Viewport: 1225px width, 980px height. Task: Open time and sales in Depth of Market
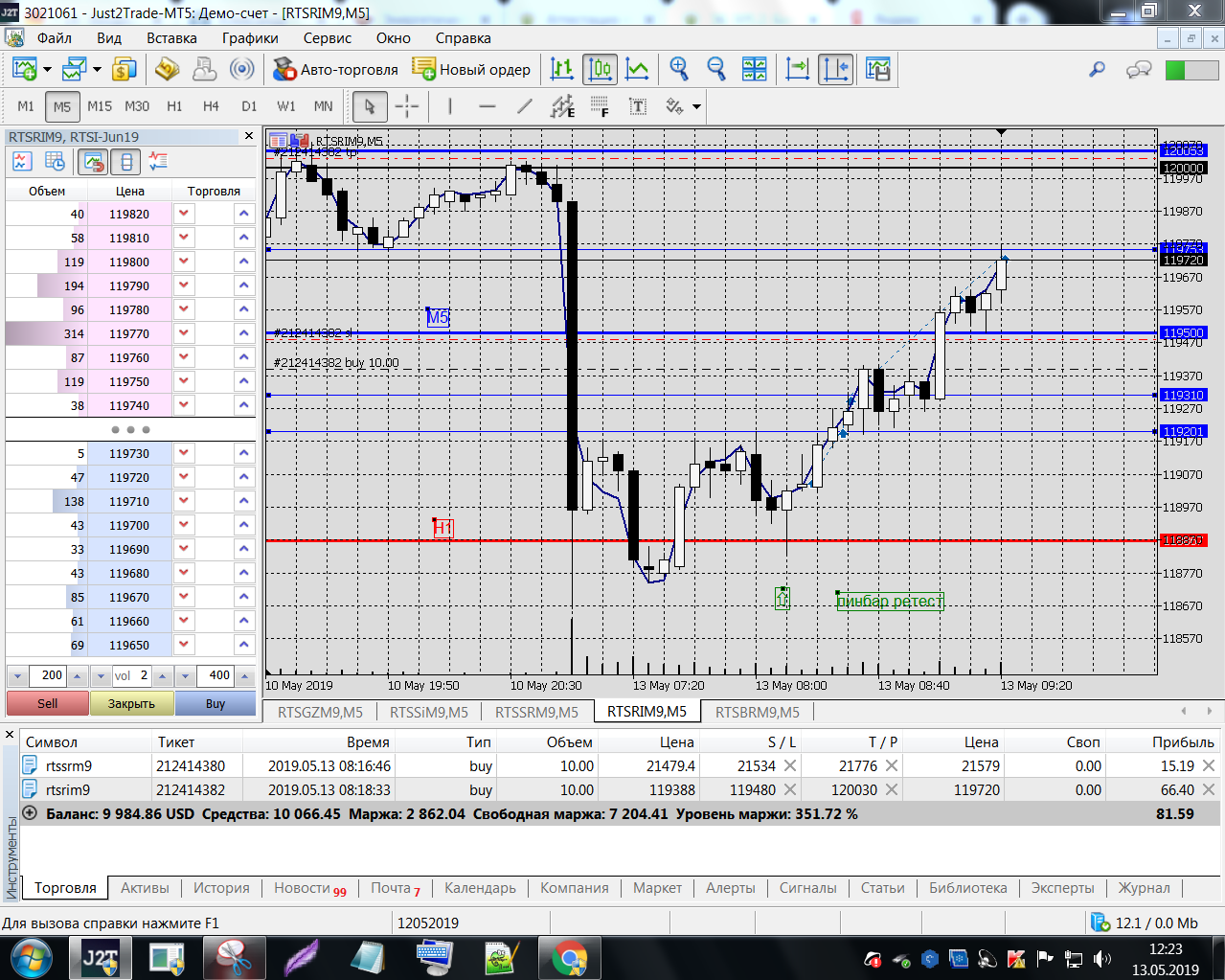[56, 162]
